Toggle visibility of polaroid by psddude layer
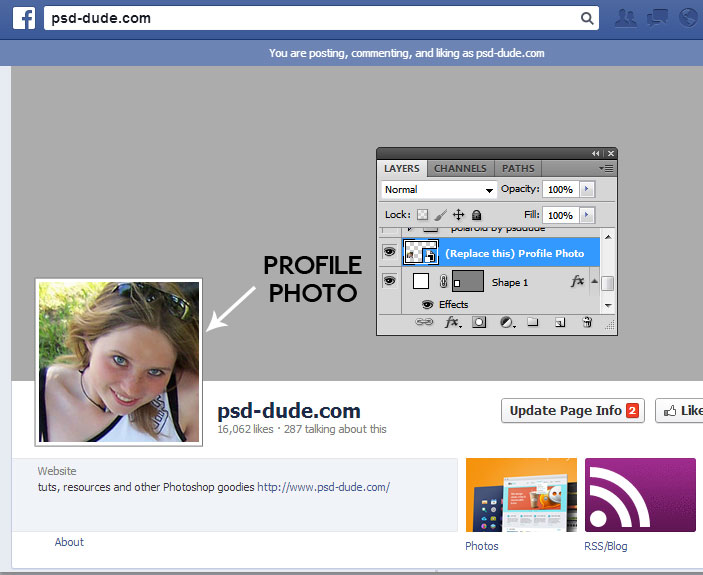703x575 pixels. point(389,230)
